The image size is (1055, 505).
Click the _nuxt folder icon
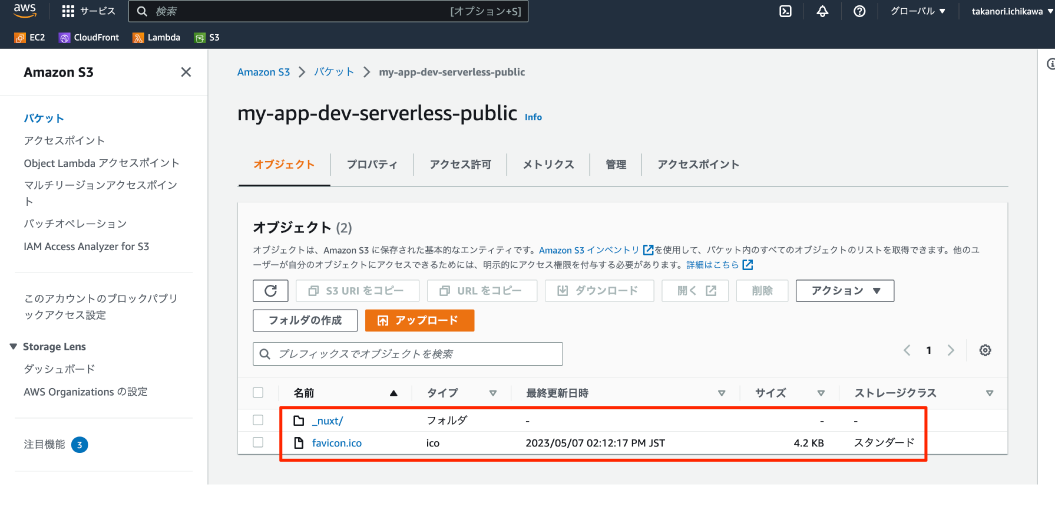pyautogui.click(x=299, y=421)
